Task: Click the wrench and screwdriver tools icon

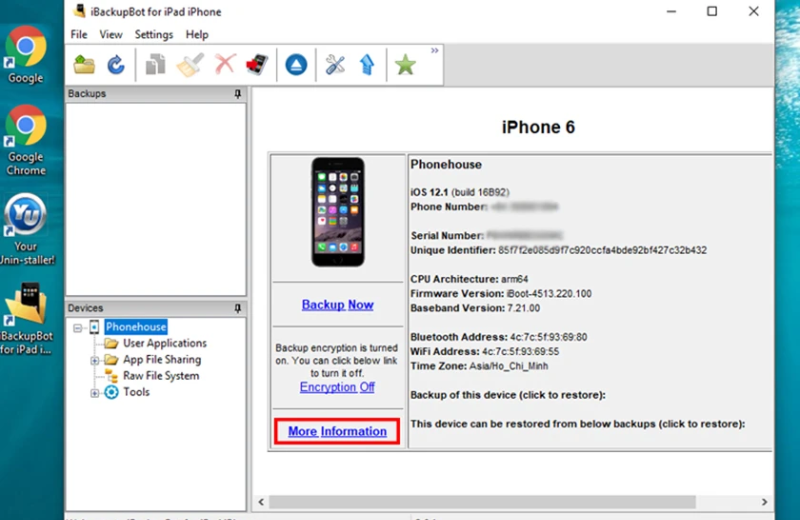Action: pyautogui.click(x=335, y=65)
